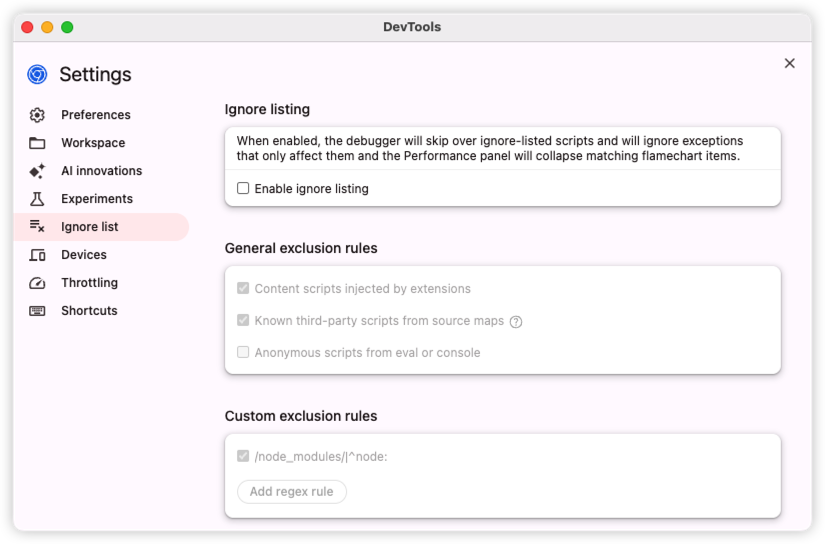Click the Experiments flask icon
This screenshot has height=544, width=825.
pyautogui.click(x=37, y=199)
